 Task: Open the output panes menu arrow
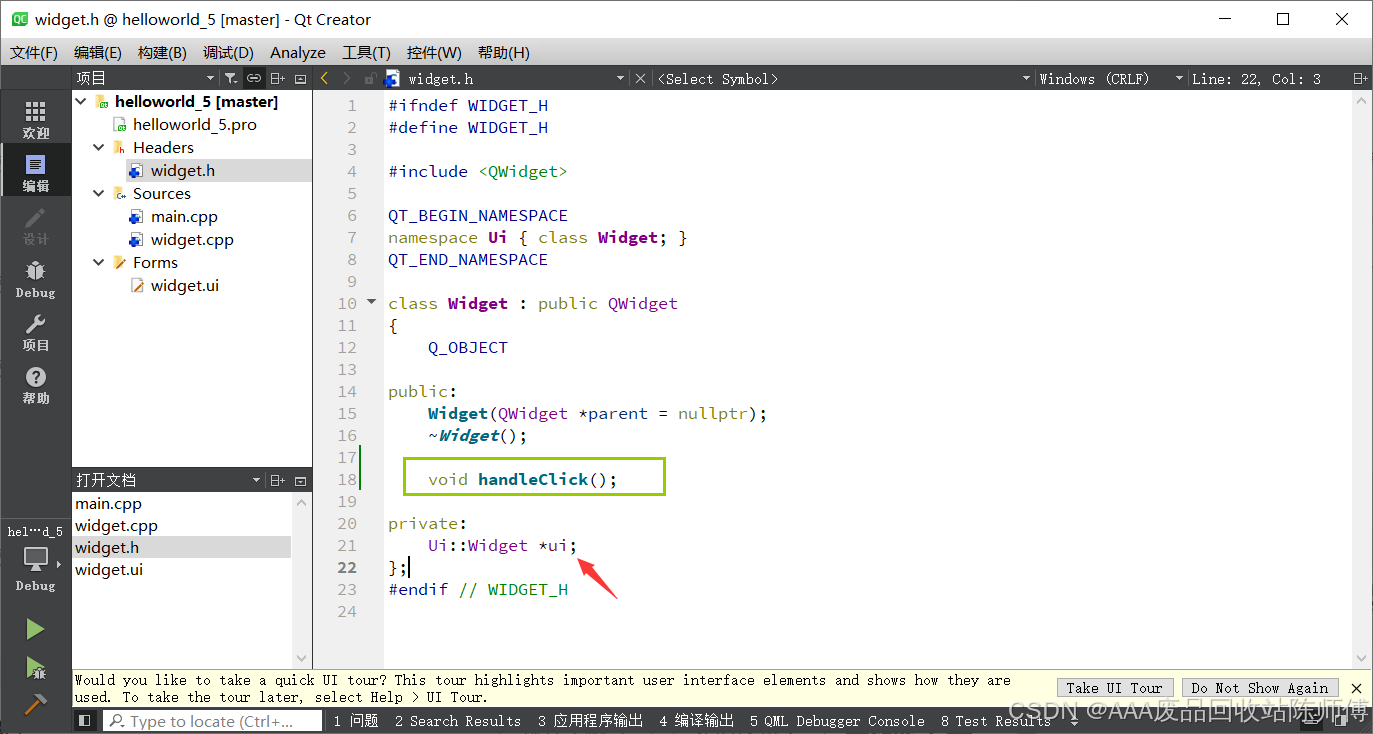click(x=1074, y=721)
